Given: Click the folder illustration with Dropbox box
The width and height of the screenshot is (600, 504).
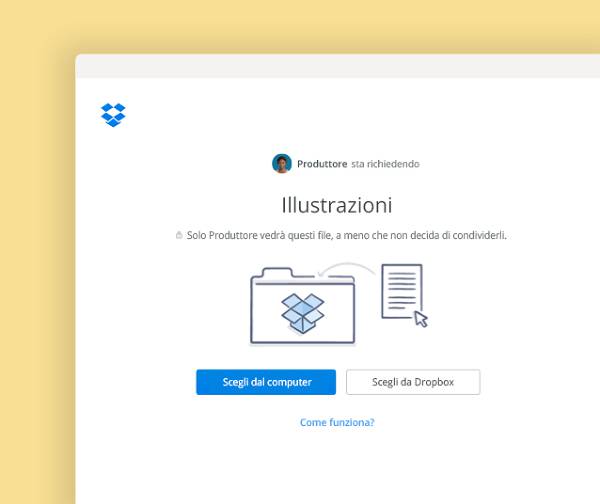Looking at the screenshot, I should (302, 306).
